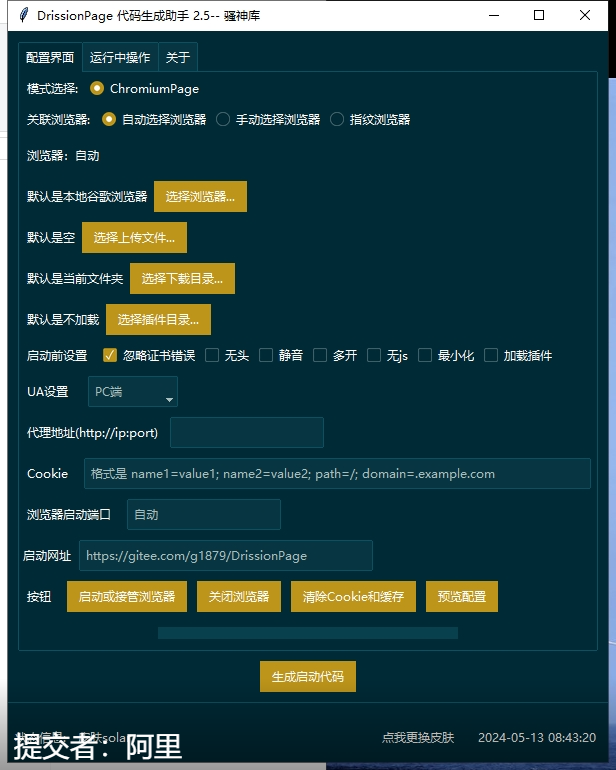Tick the 多开 checkbox
The height and width of the screenshot is (770, 616).
320,355
